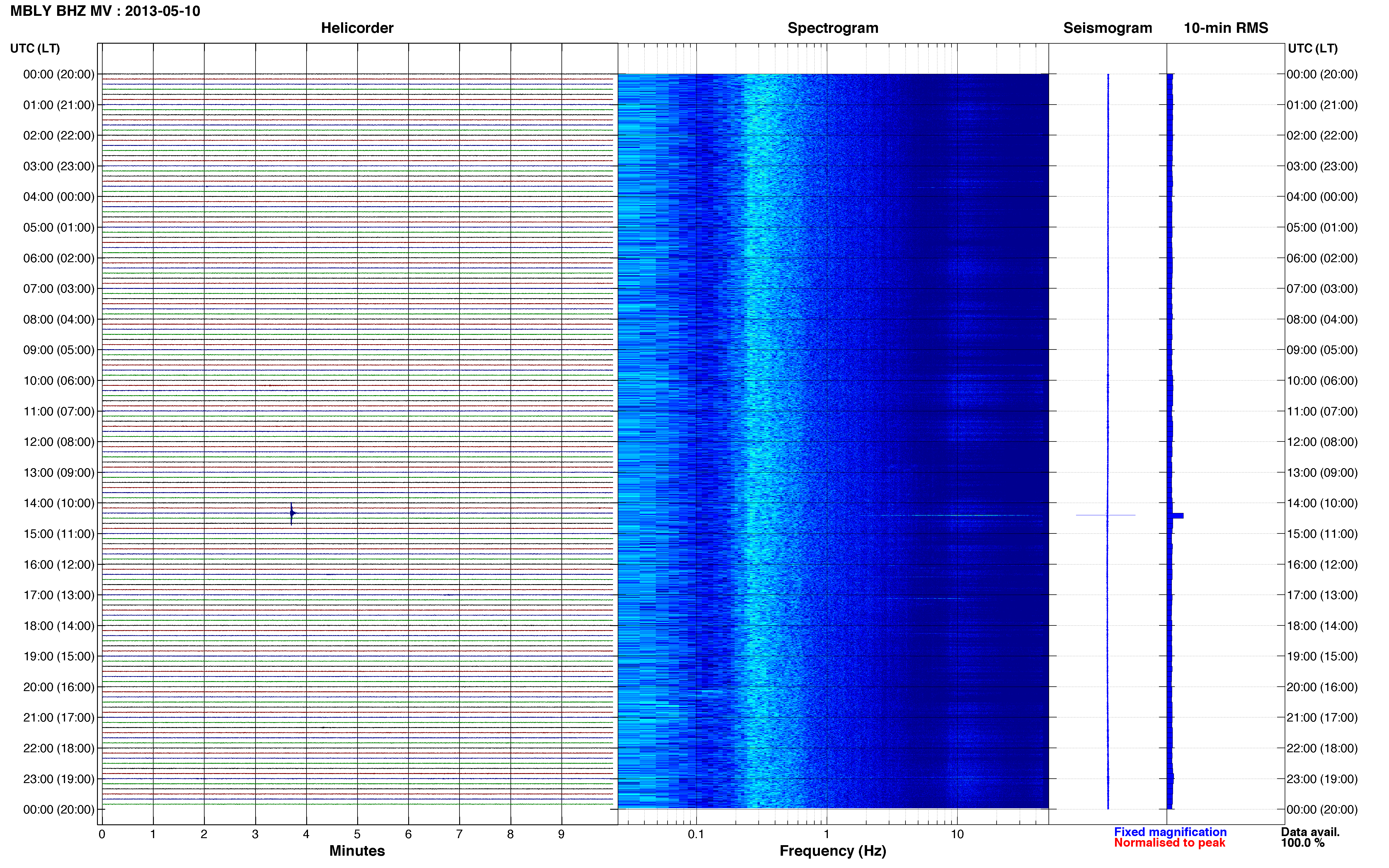Click right-side time label '01:00 (21:00)'
This screenshot has height=868, width=1389.
point(1322,105)
